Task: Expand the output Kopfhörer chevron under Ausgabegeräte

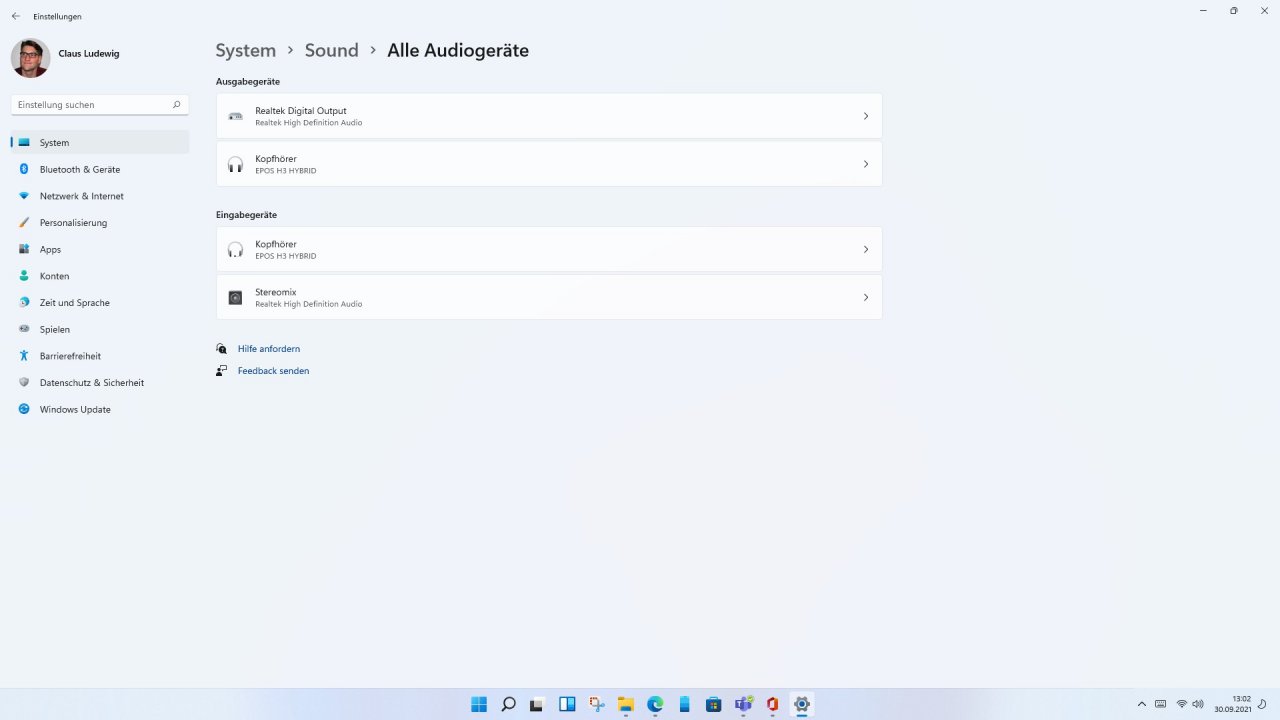Action: pos(866,164)
